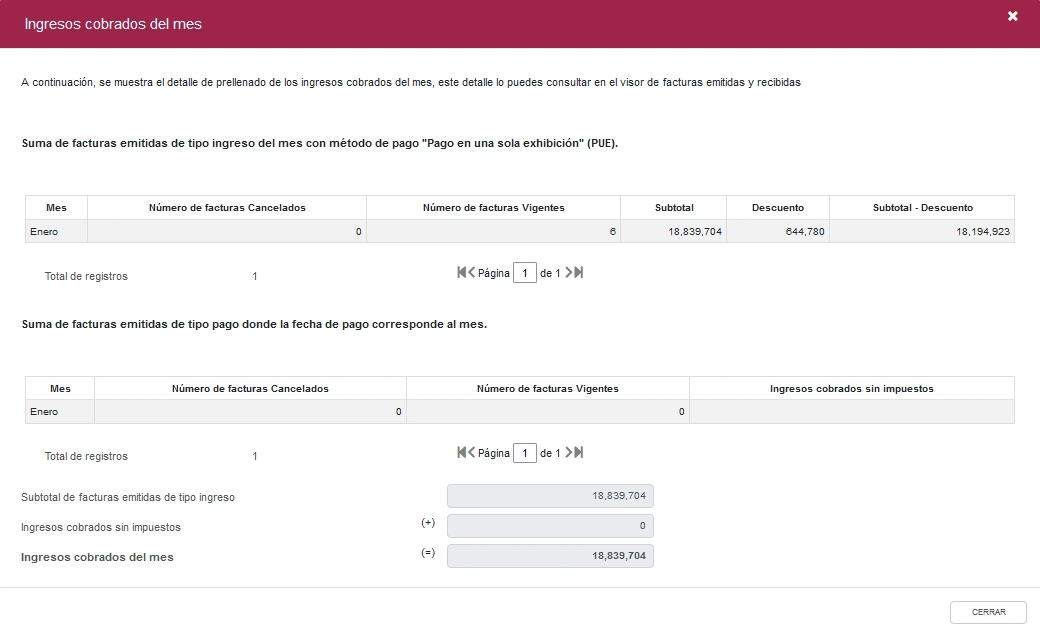Click Ingresos cobrados sin impuestos column header
Image resolution: width=1040 pixels, height=635 pixels.
pyautogui.click(x=852, y=389)
